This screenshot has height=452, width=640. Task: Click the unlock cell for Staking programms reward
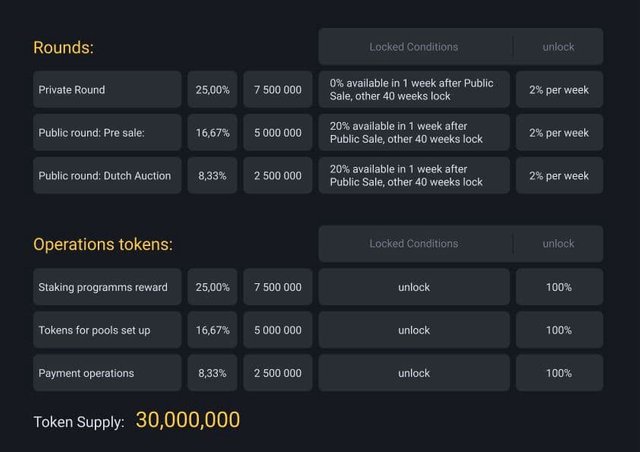click(413, 287)
